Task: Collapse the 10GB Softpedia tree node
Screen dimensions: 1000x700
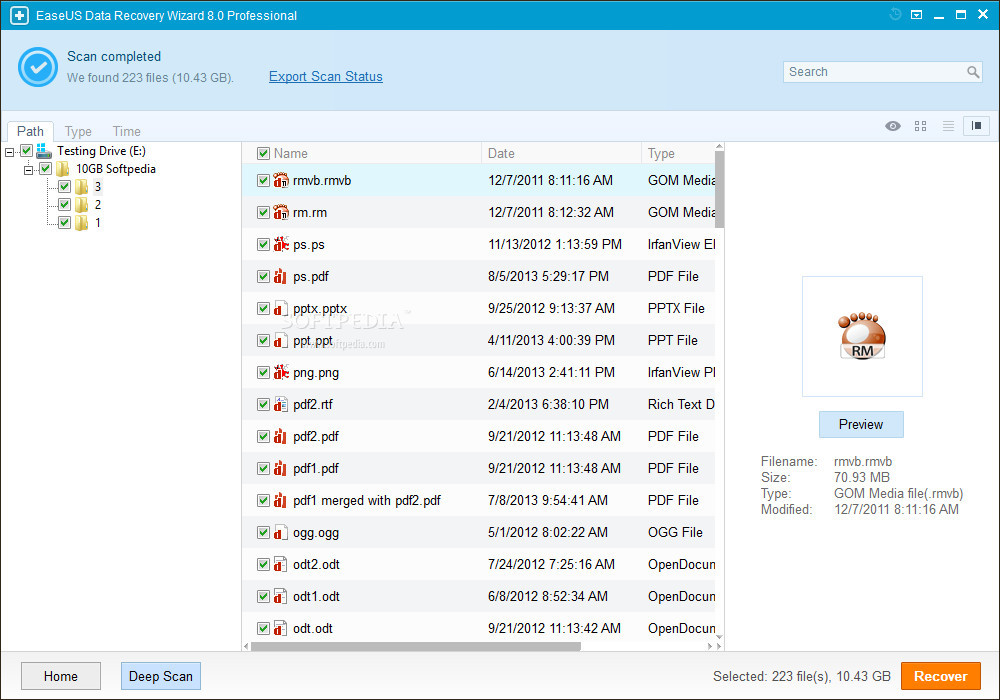Action: click(27, 170)
